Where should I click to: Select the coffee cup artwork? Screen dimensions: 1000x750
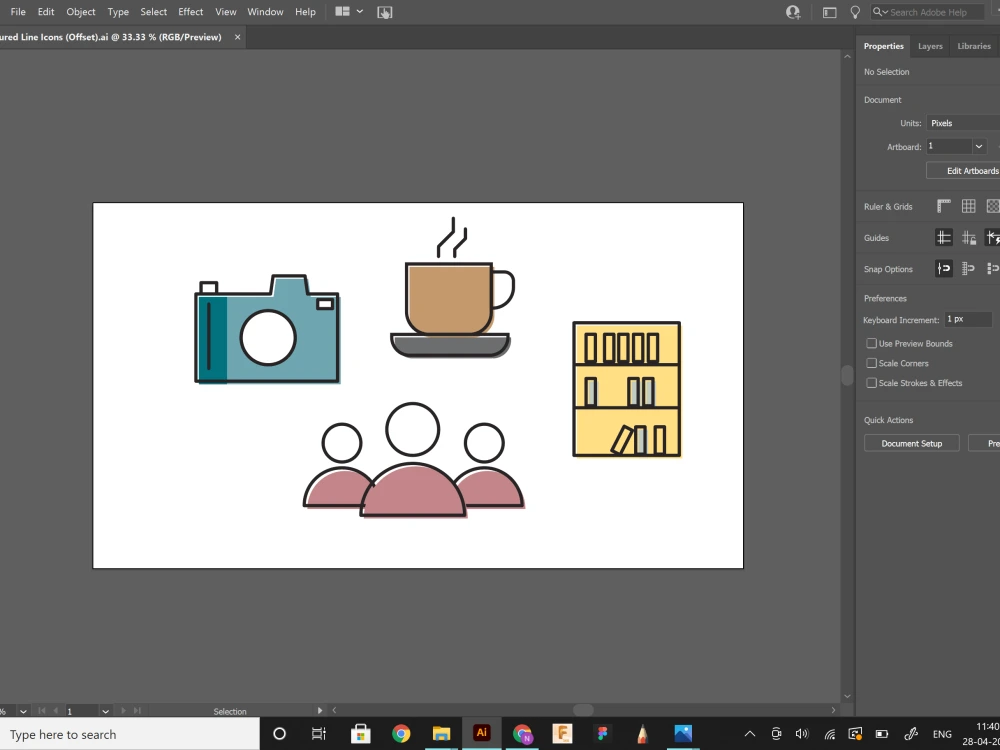[x=452, y=287]
